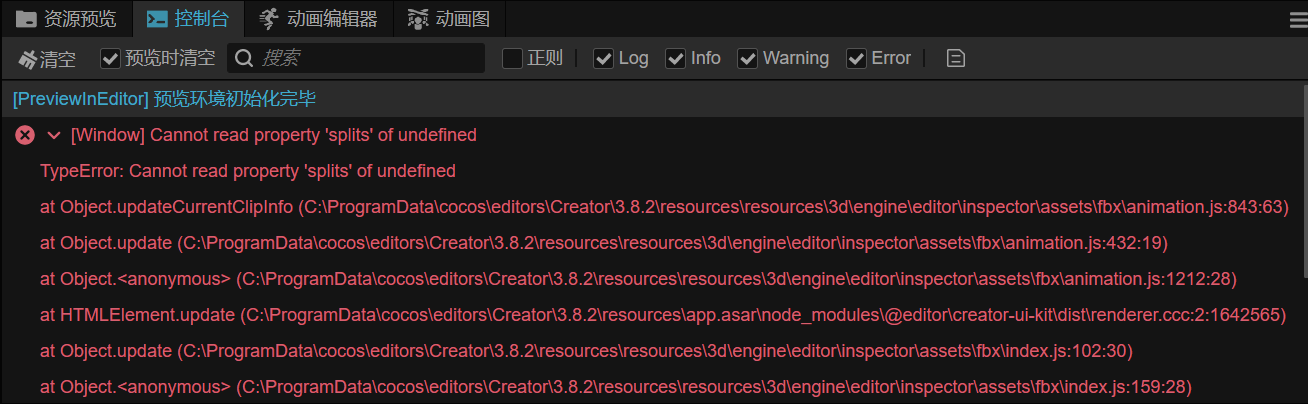Switch to the 动画图 tab
Screen dimensions: 1308x404
click(x=449, y=18)
